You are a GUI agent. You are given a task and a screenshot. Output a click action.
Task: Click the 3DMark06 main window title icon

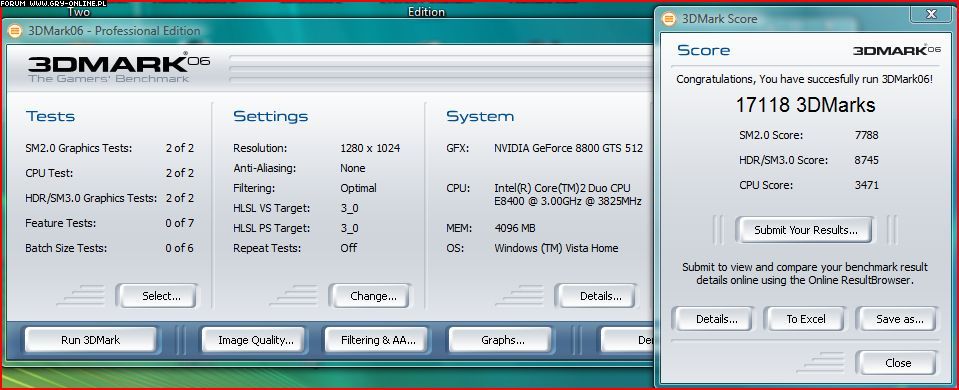point(15,31)
